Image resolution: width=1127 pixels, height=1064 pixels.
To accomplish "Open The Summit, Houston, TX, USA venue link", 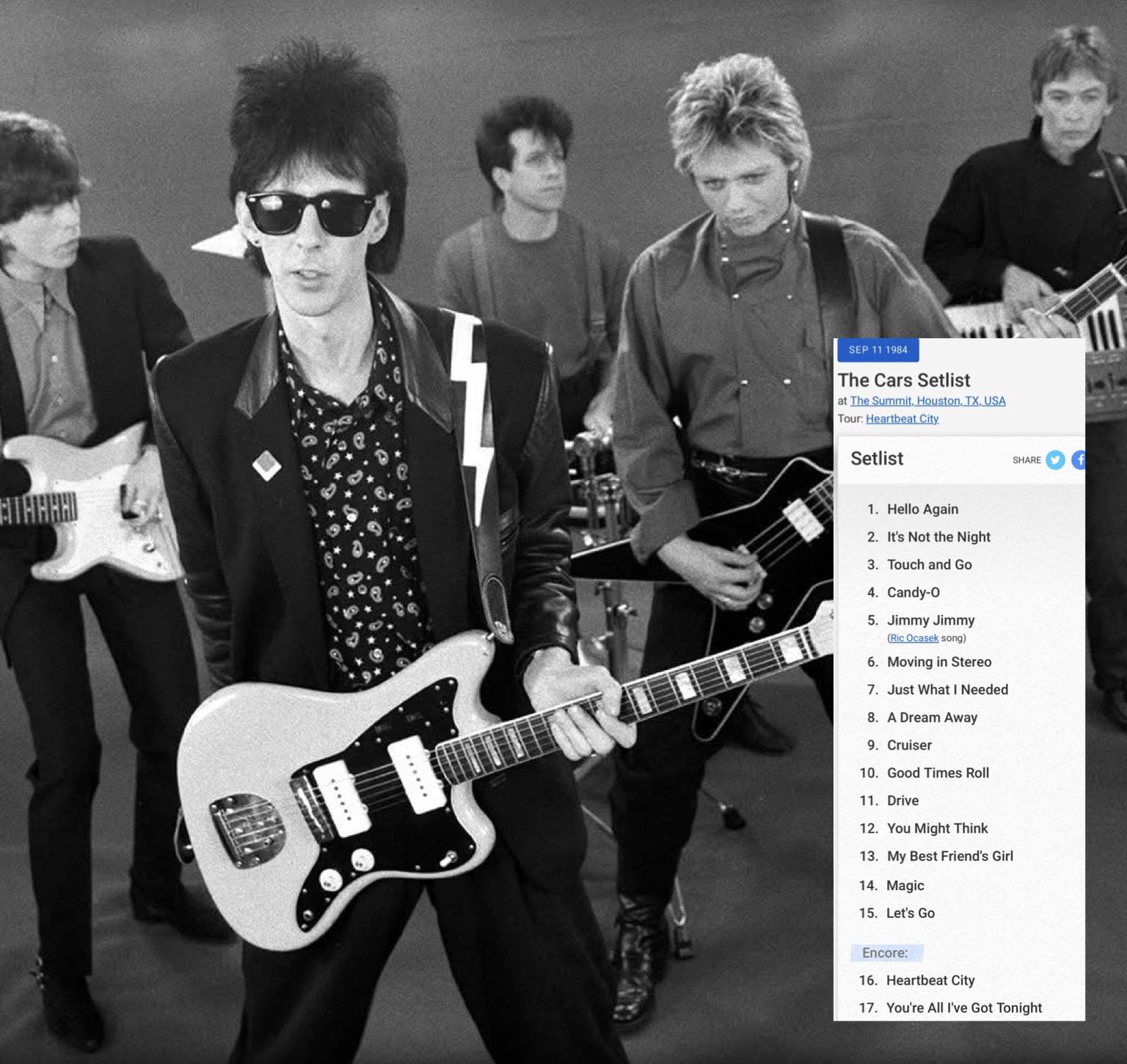I will click(927, 401).
